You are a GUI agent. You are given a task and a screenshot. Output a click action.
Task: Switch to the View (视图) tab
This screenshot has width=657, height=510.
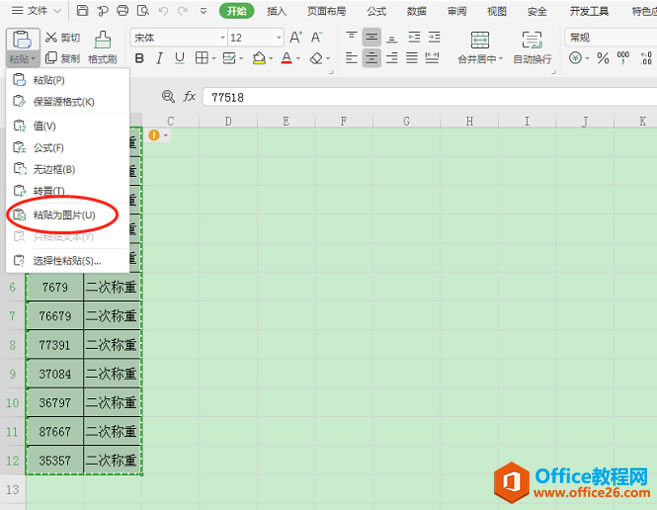[x=497, y=11]
